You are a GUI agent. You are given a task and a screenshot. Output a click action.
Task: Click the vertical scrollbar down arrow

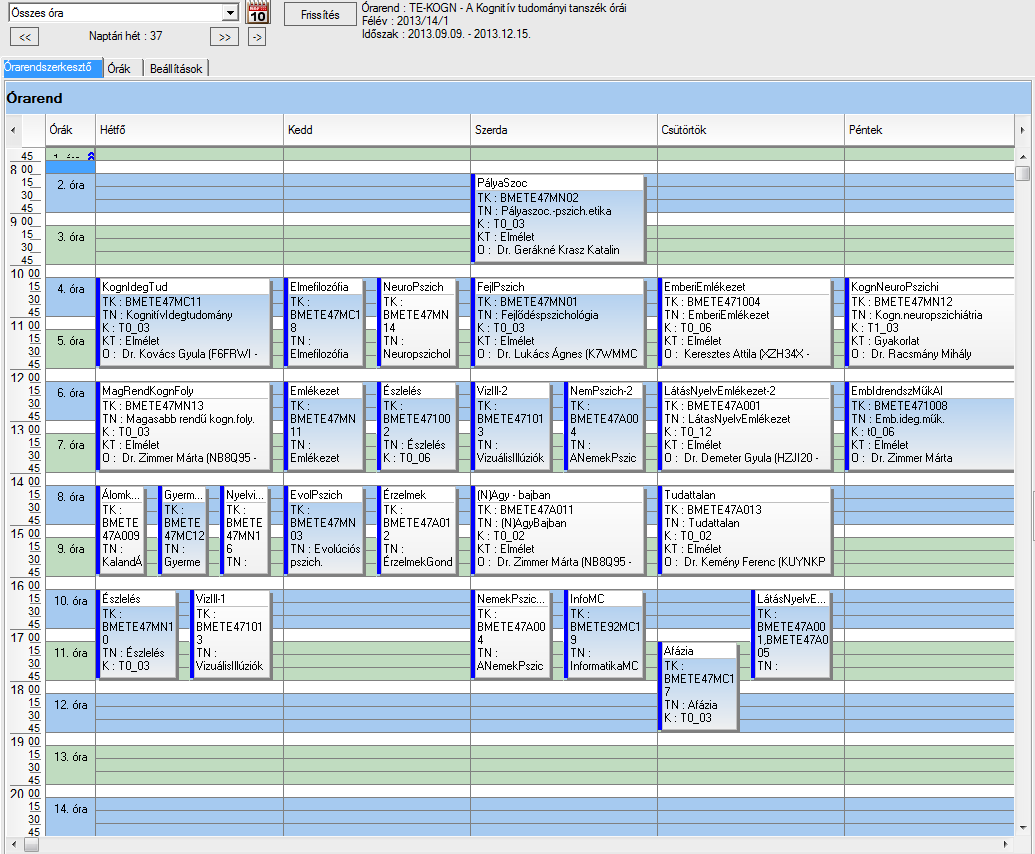[x=1022, y=828]
